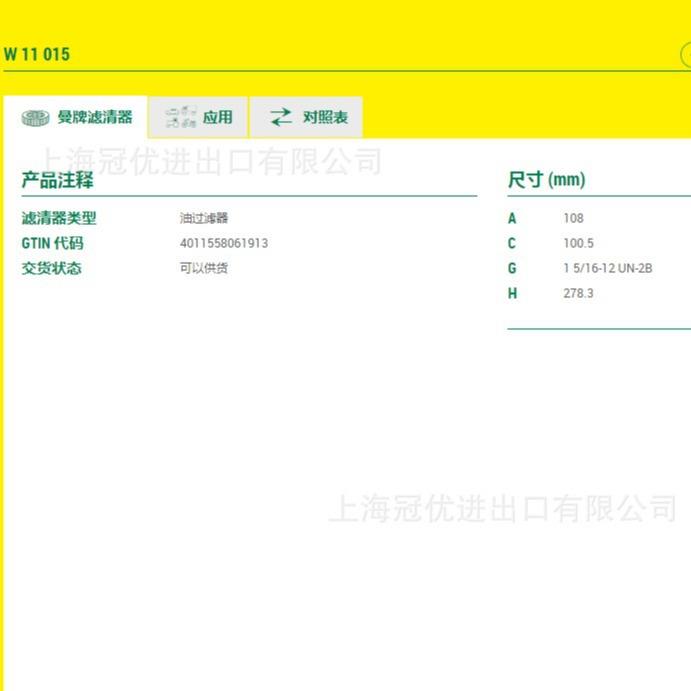Click the 产品注释 section heading

58,180
